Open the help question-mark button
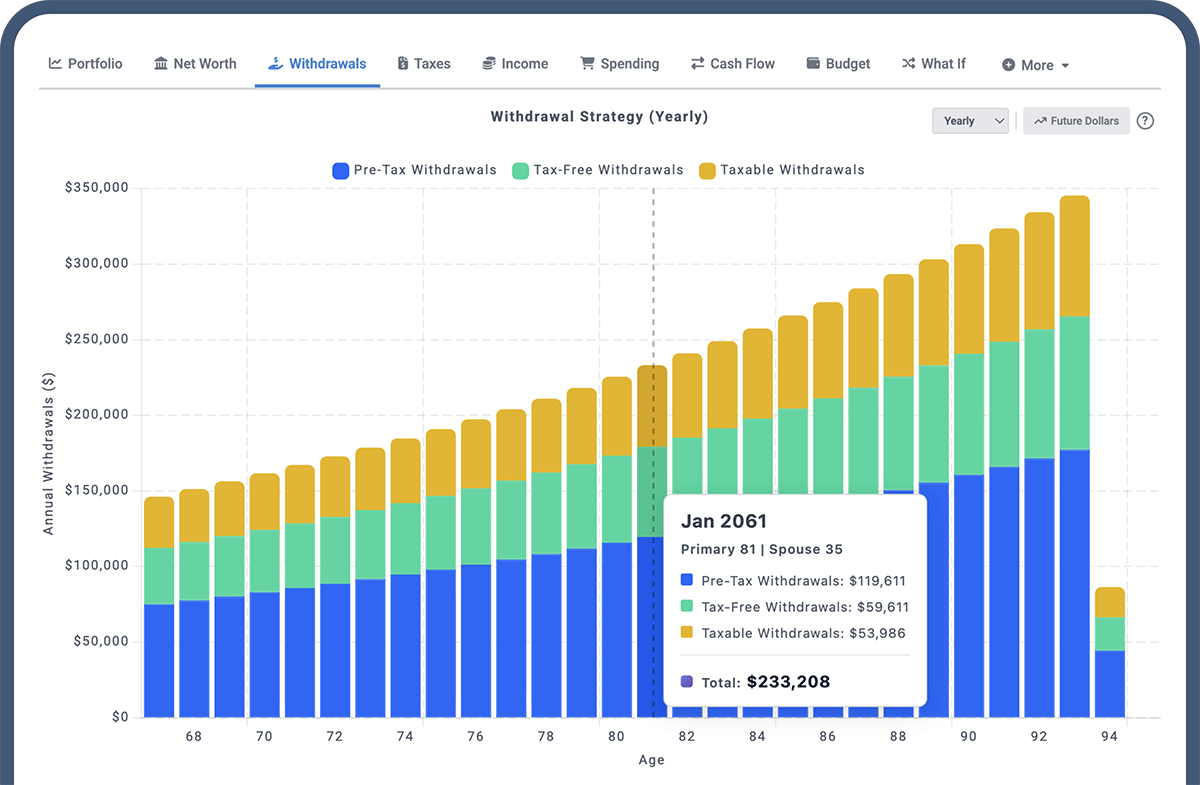 (1145, 120)
